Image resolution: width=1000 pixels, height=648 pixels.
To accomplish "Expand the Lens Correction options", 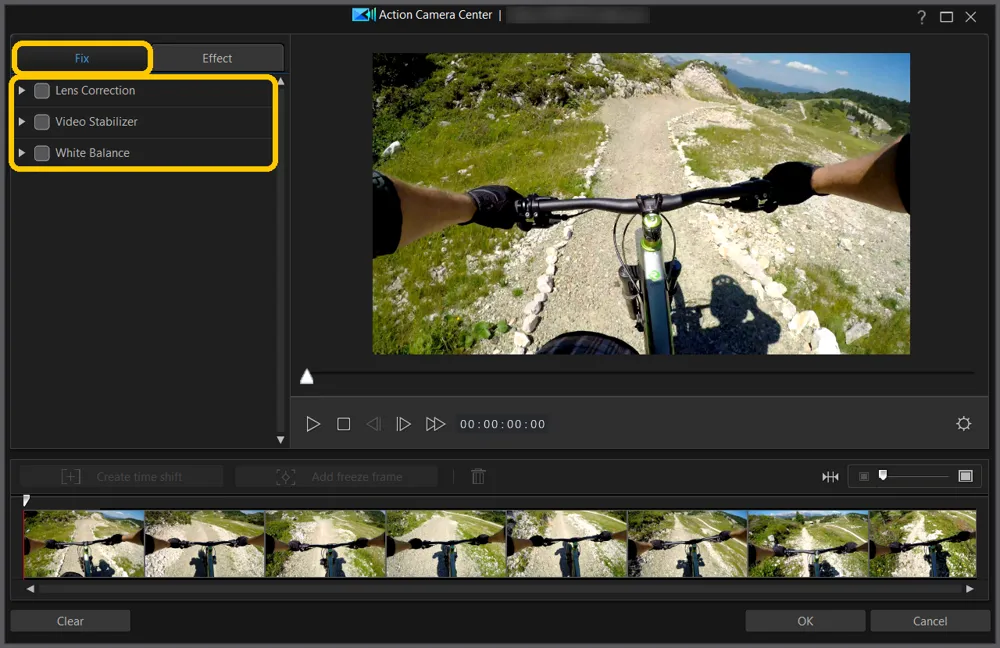I will [22, 91].
